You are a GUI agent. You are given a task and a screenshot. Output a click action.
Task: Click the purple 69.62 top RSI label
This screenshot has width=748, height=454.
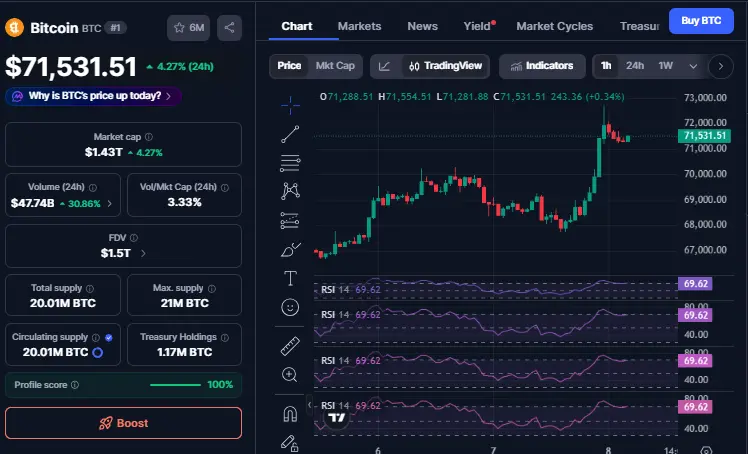click(695, 284)
